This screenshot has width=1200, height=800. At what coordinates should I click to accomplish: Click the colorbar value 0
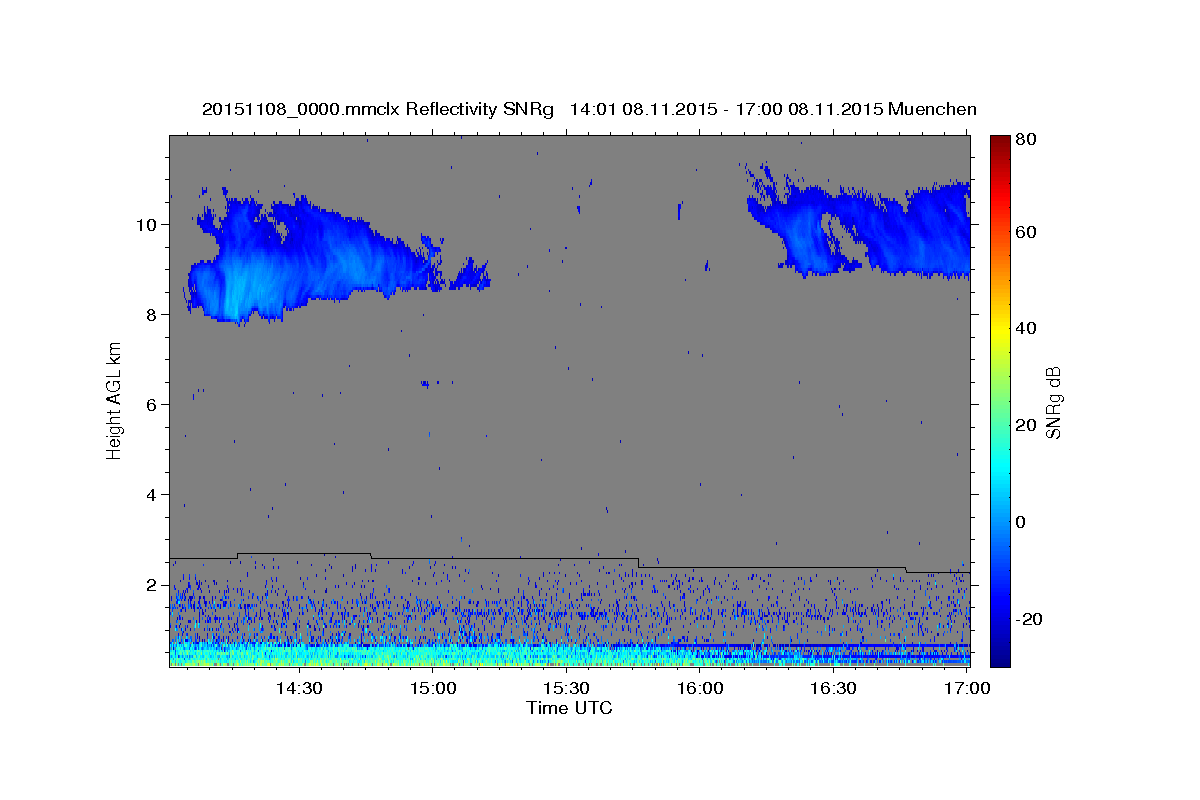tap(1022, 522)
